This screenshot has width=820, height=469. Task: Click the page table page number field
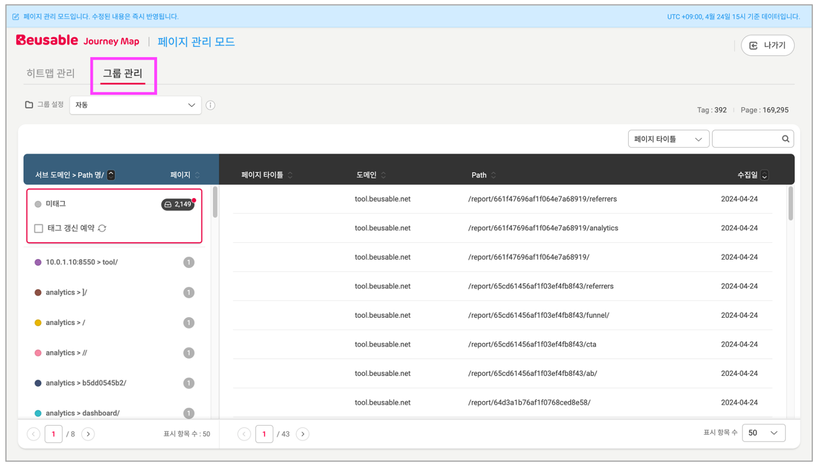click(x=264, y=434)
